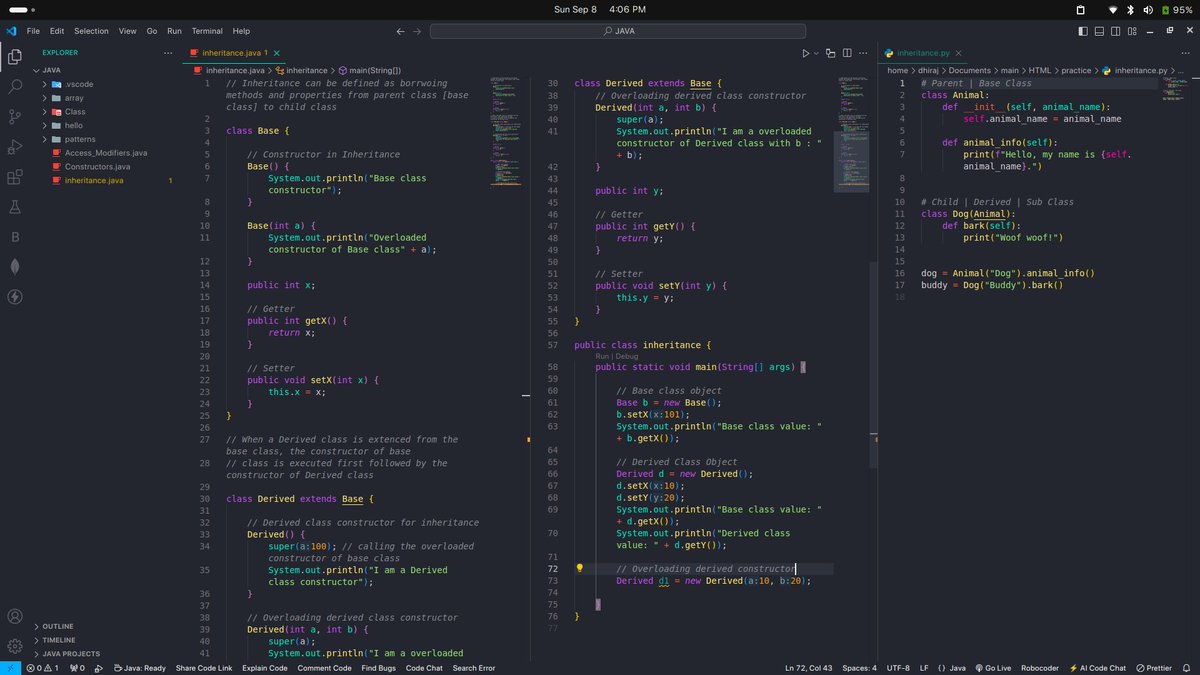Screen dimensions: 1200x675
Task: Open the Terminal menu
Action: coord(207,31)
